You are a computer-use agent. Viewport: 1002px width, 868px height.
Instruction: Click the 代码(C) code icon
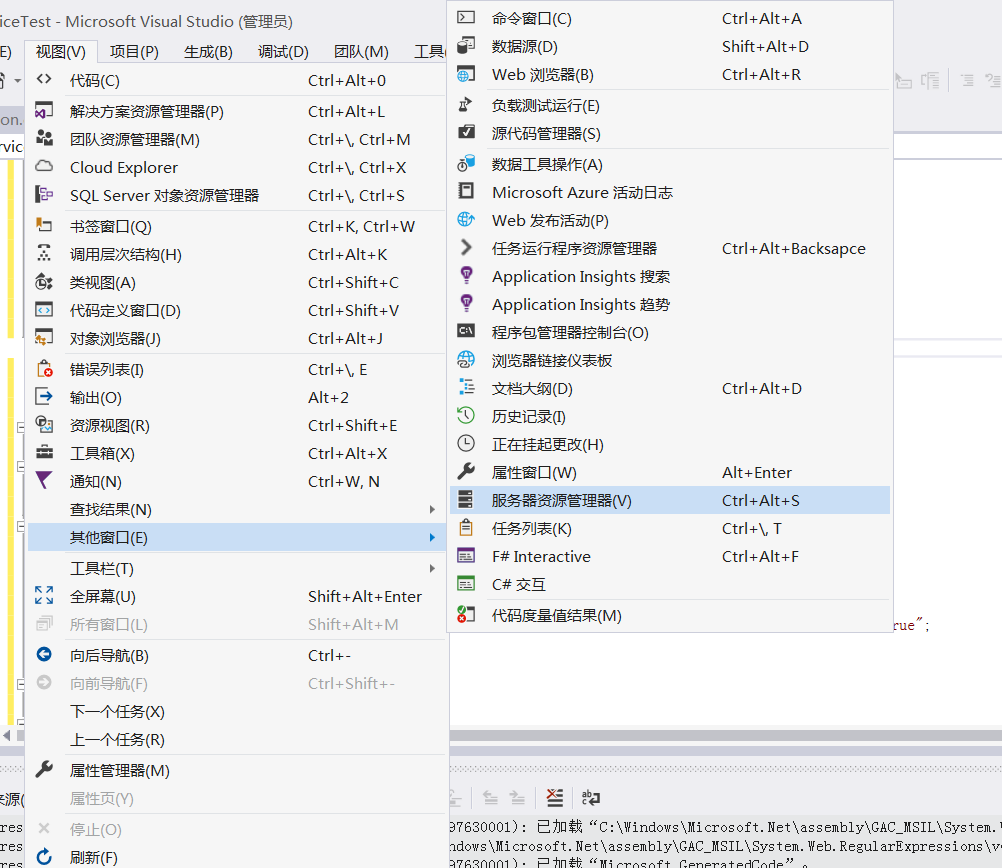coord(43,79)
